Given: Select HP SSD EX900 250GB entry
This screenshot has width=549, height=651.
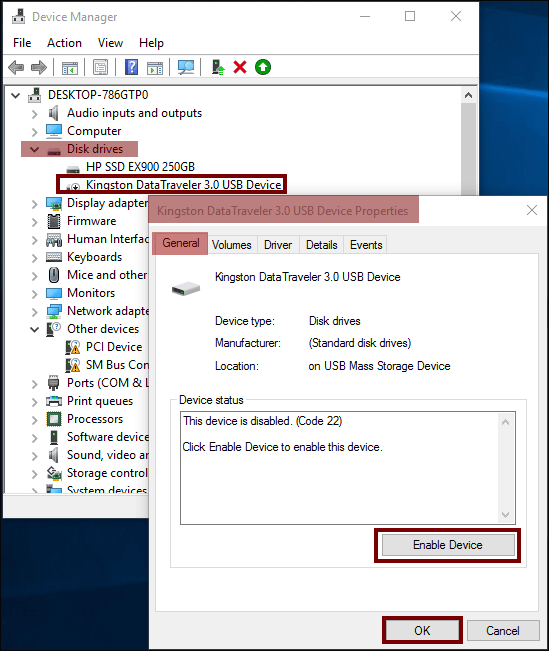Looking at the screenshot, I should 140,167.
